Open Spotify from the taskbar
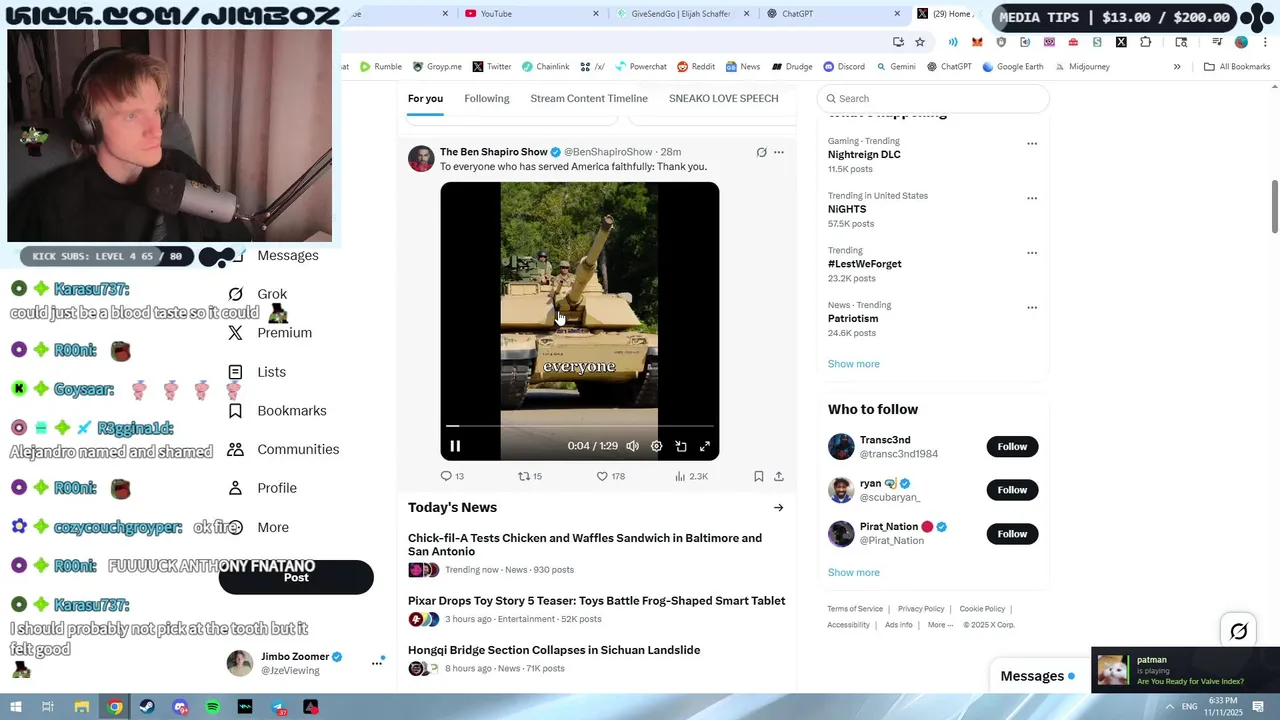Image resolution: width=1280 pixels, height=720 pixels. (x=213, y=707)
